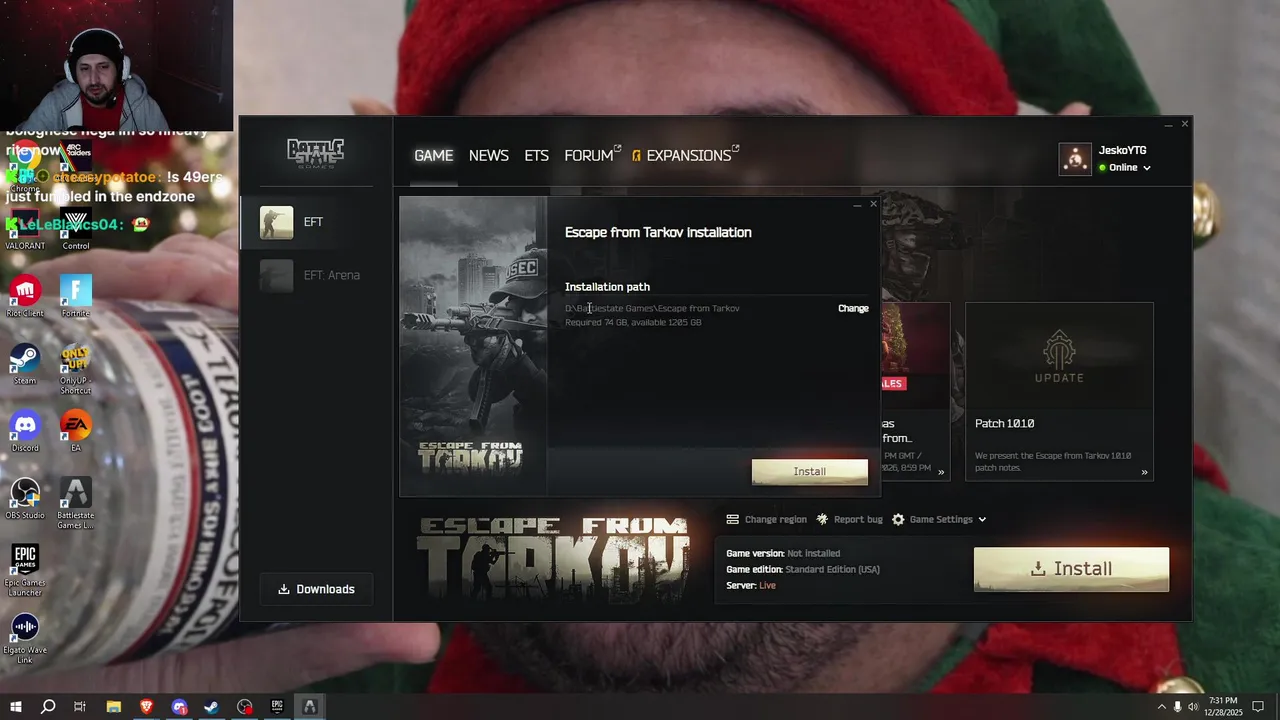The width and height of the screenshot is (1280, 720).
Task: Click Windows Start button
Action: (15, 707)
